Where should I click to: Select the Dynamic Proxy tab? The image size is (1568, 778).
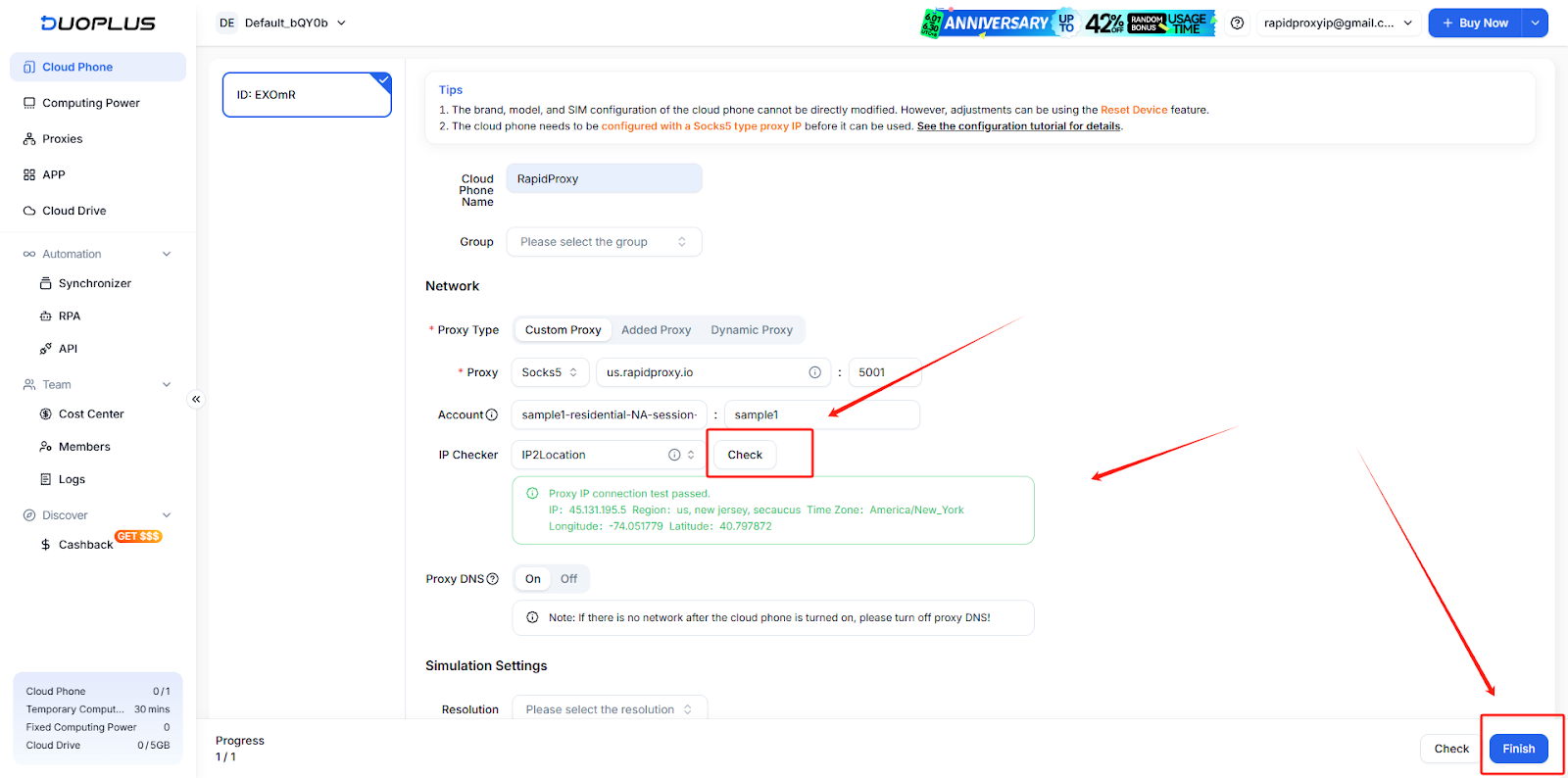pyautogui.click(x=752, y=330)
